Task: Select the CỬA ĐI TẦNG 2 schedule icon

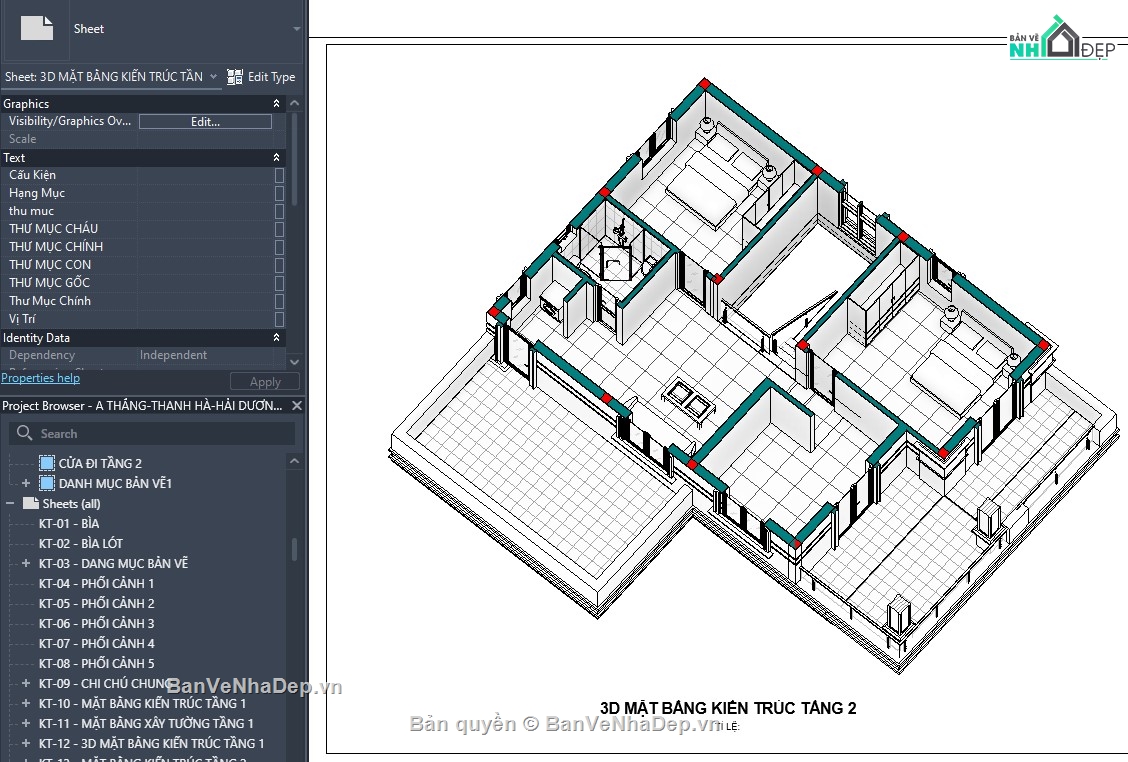Action: tap(47, 463)
